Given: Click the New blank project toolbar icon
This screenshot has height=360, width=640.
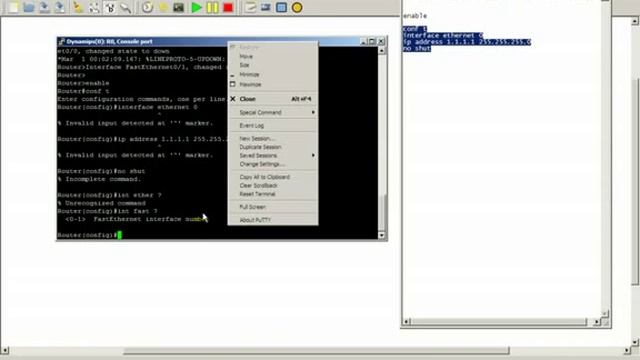Looking at the screenshot, I should point(13,7).
